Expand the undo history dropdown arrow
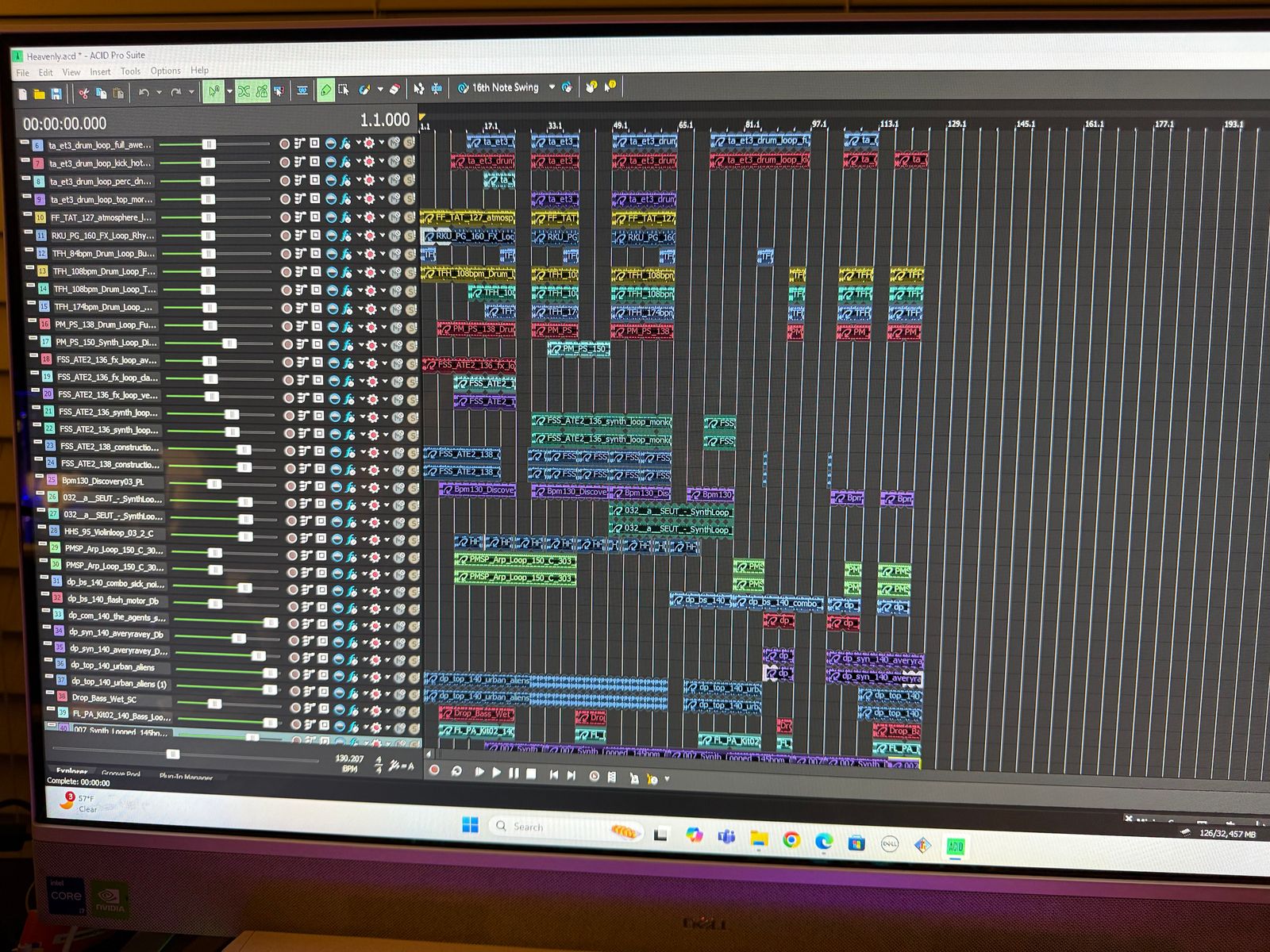Viewport: 1270px width, 952px height. 160,93
